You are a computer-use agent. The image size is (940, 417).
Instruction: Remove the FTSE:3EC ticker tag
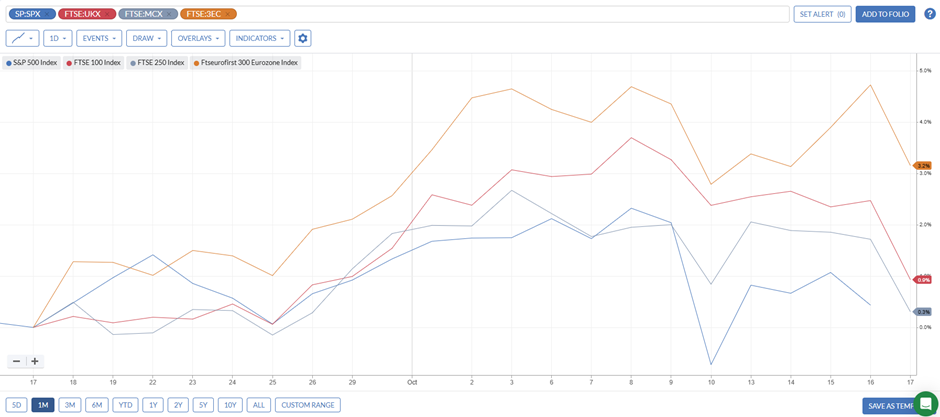(x=229, y=14)
